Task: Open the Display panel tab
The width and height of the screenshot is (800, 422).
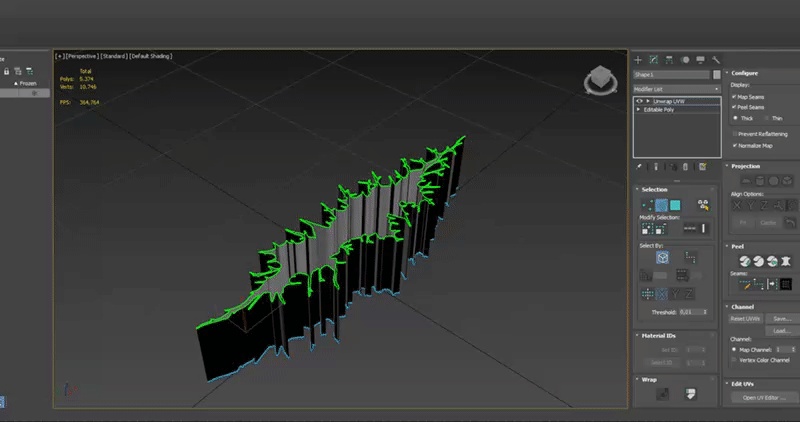Action: click(700, 60)
